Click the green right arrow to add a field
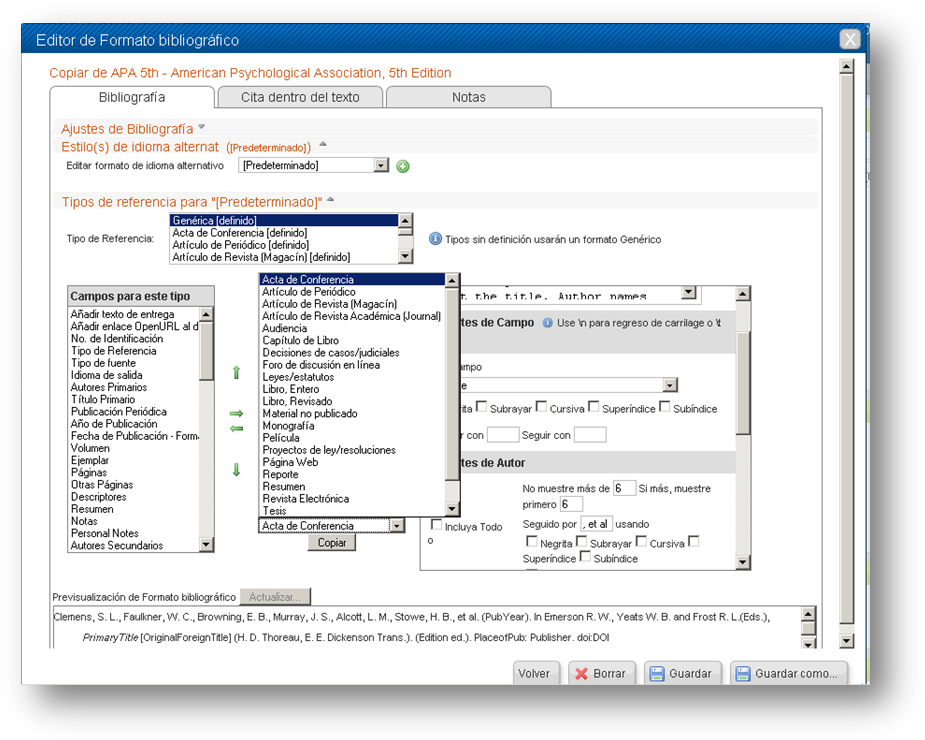This screenshot has height=740, width=925. (237, 413)
